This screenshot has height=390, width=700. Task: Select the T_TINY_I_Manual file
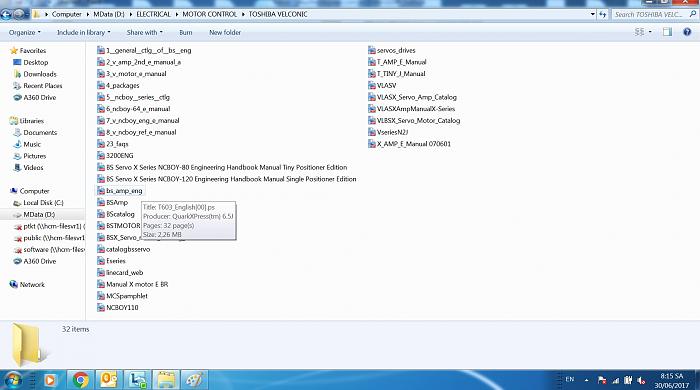click(396, 74)
